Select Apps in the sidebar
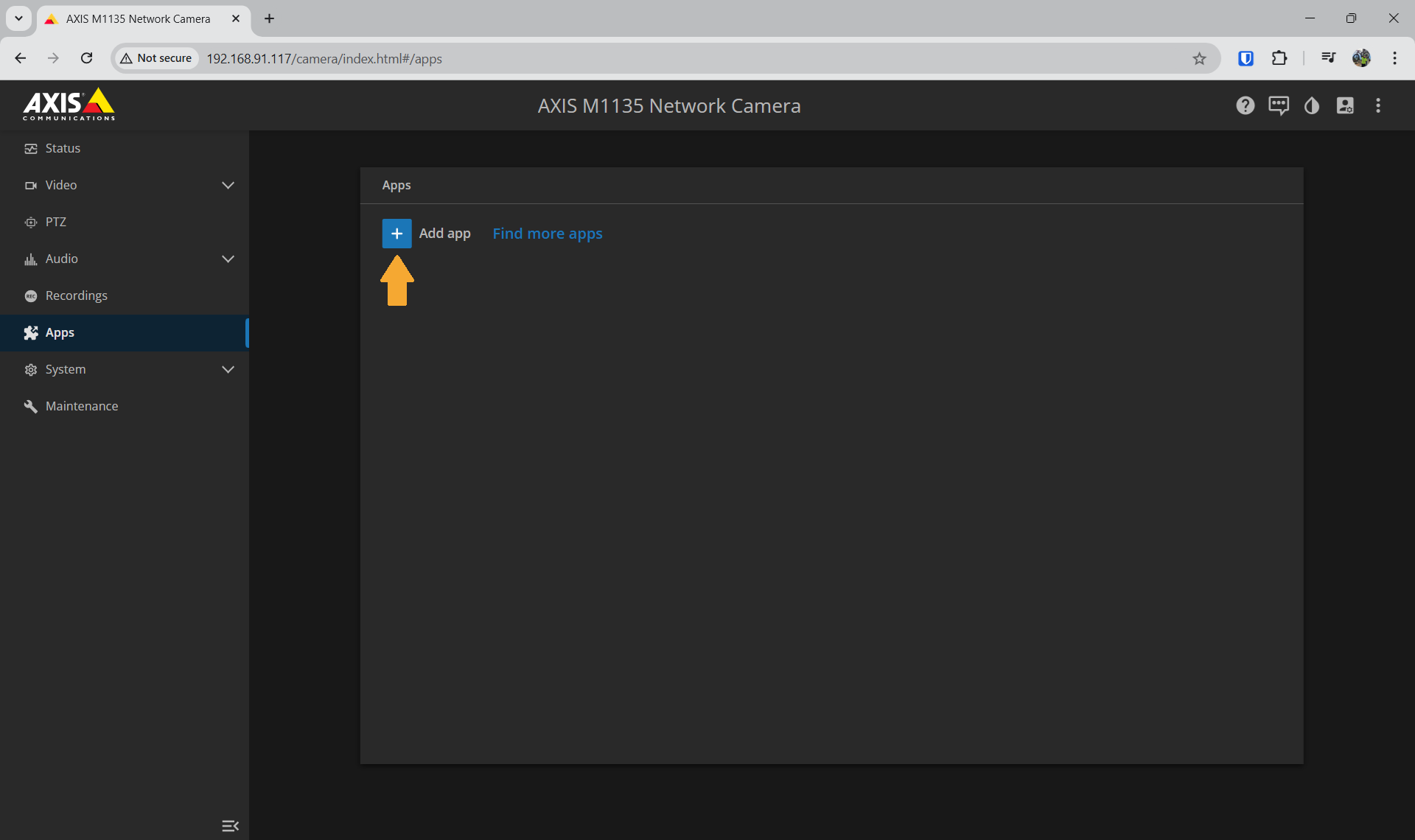 (x=125, y=332)
